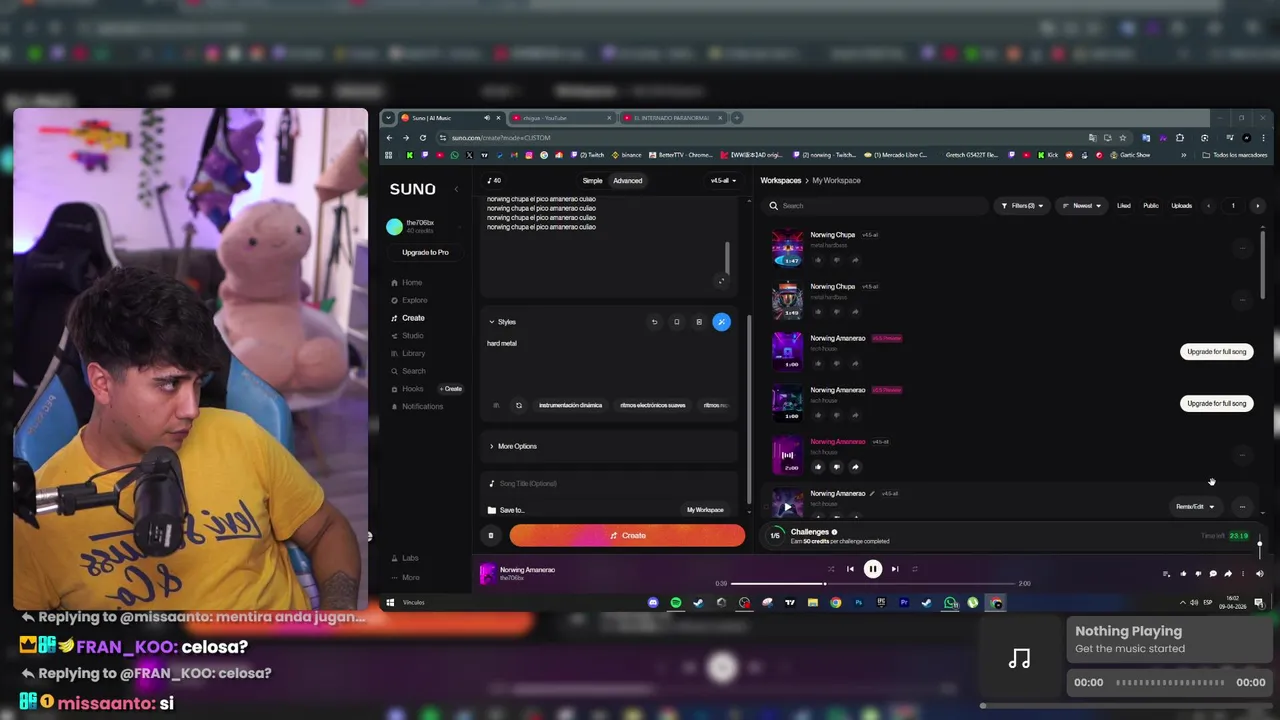Go to next workspace page
This screenshot has width=1280, height=720.
coord(1257,206)
